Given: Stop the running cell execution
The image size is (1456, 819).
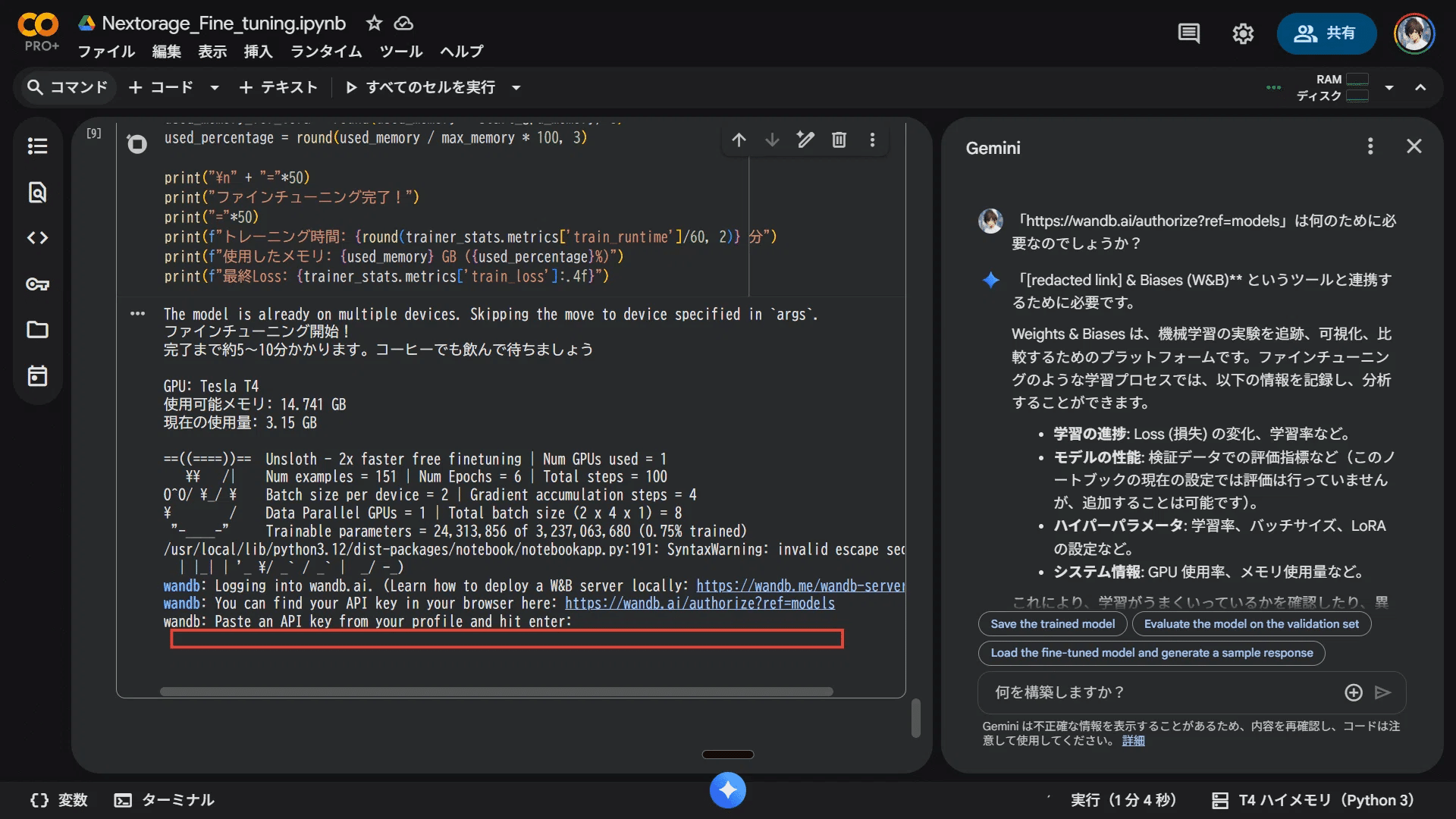Looking at the screenshot, I should pyautogui.click(x=137, y=143).
